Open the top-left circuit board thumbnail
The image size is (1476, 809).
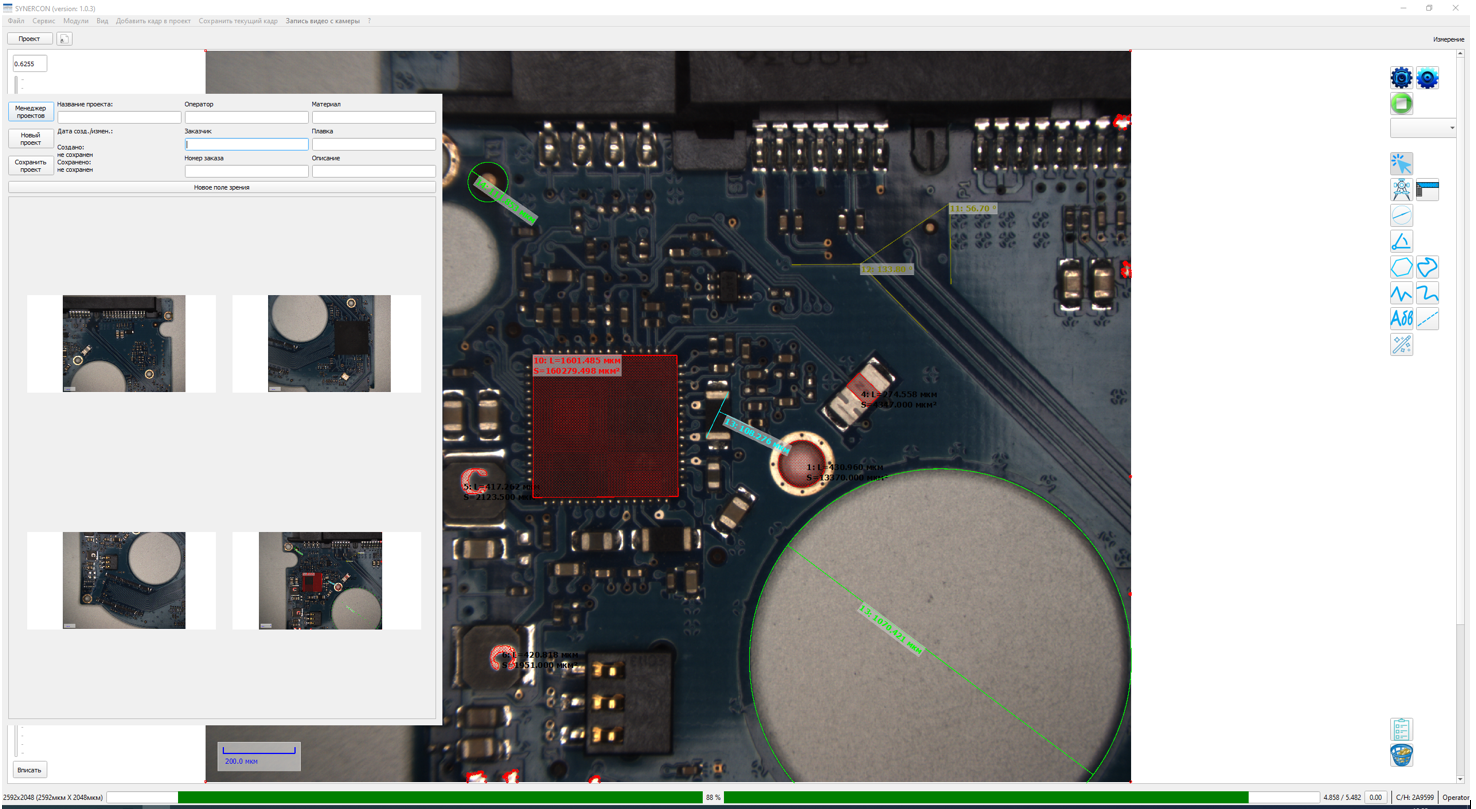(124, 343)
